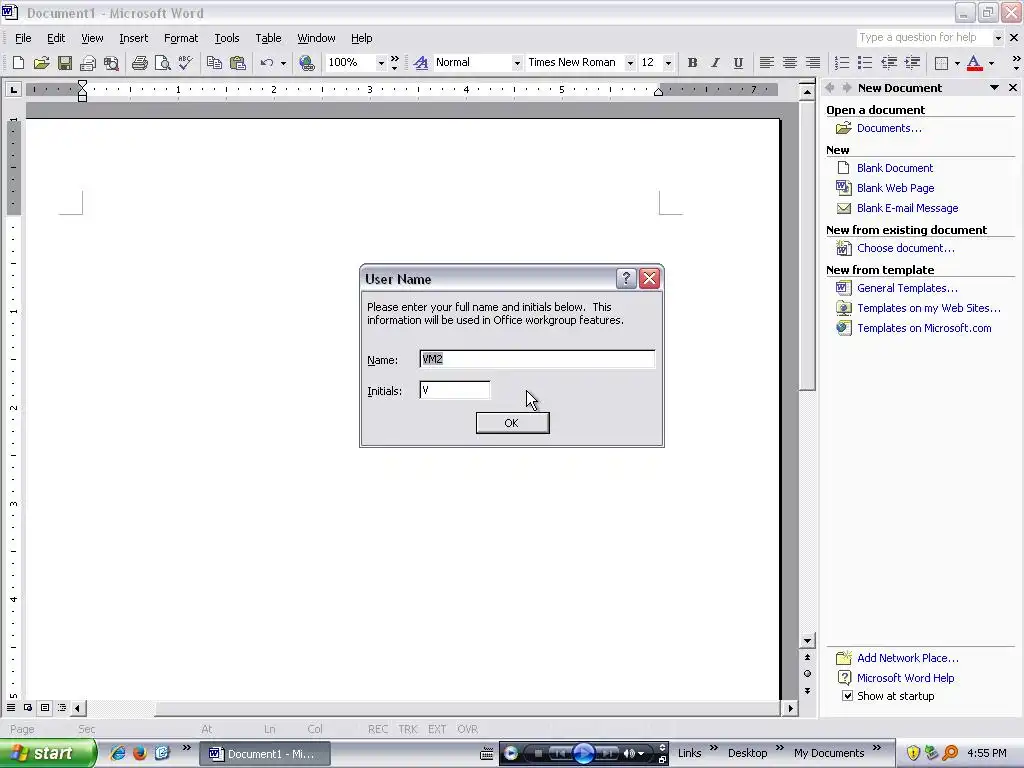Screen dimensions: 1024x768
Task: Click the tab stop selector on ruler
Action: [13, 89]
